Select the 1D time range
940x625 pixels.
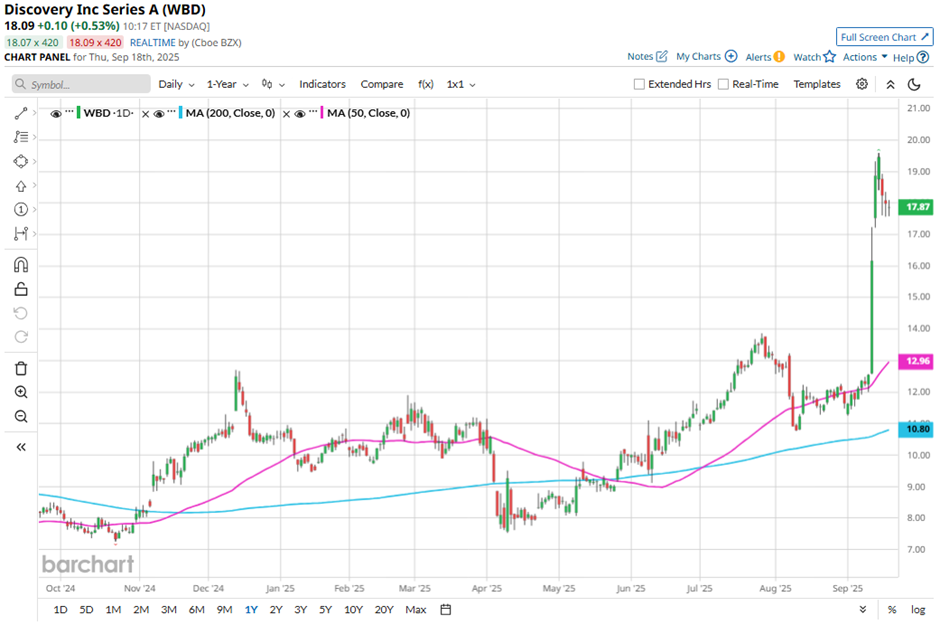61,609
